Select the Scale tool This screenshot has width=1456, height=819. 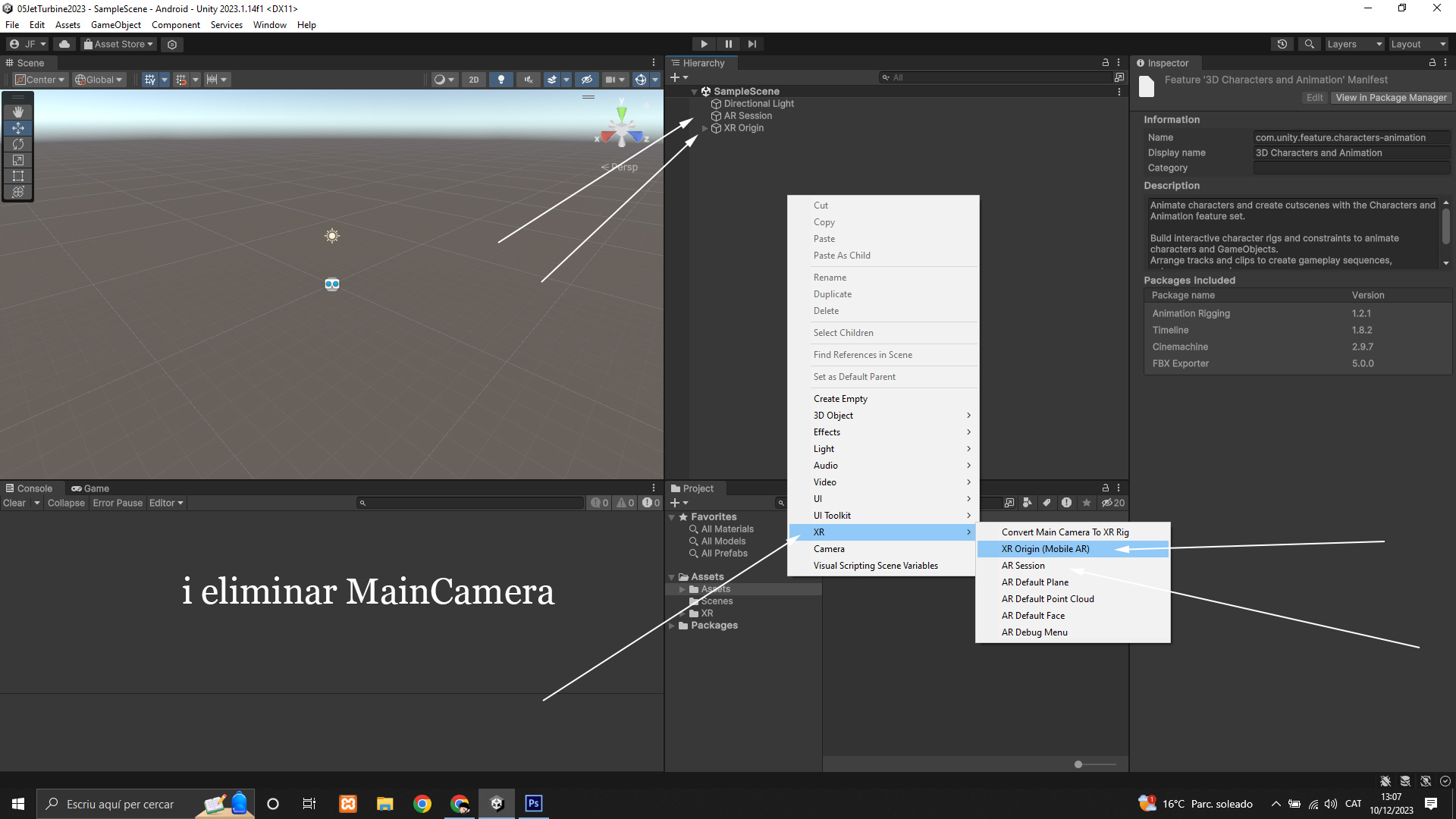(18, 160)
